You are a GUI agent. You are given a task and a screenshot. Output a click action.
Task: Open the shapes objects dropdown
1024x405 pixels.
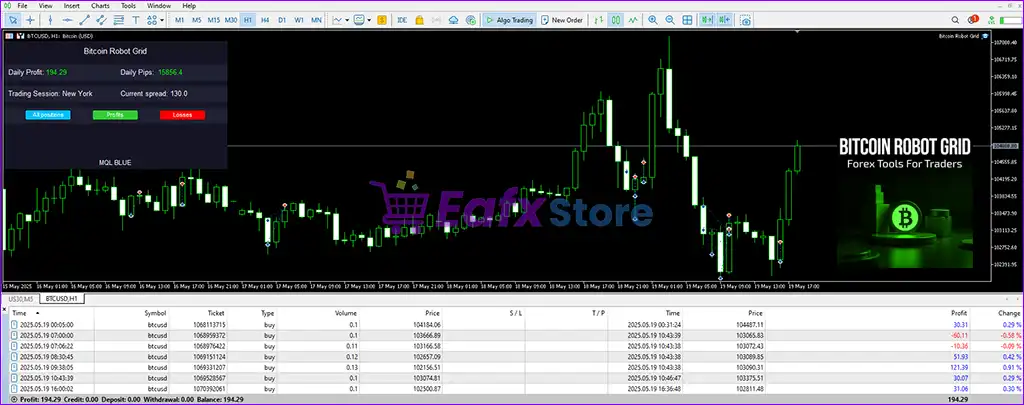point(156,20)
